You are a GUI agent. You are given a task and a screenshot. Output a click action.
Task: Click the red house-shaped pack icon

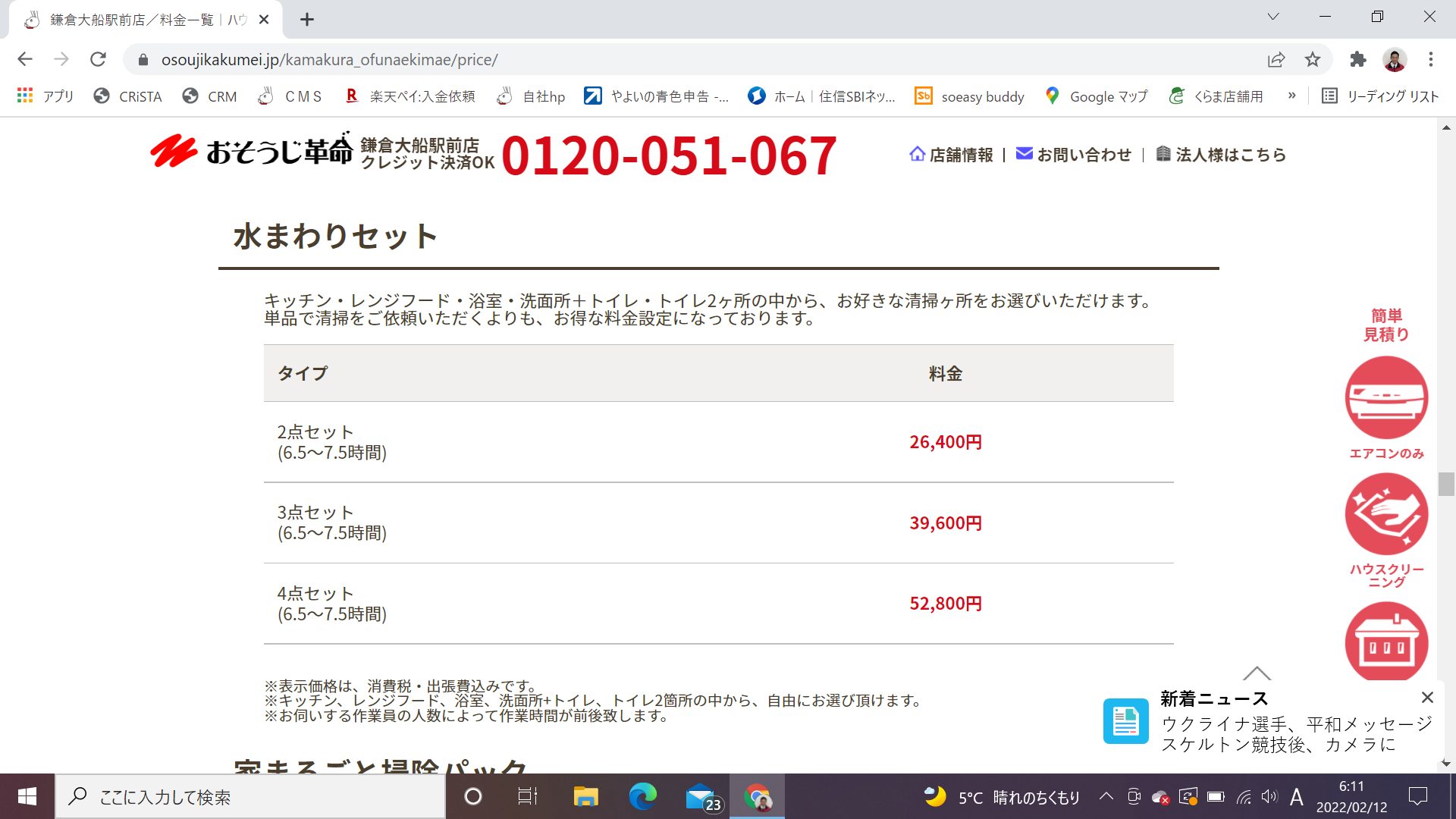[1386, 642]
